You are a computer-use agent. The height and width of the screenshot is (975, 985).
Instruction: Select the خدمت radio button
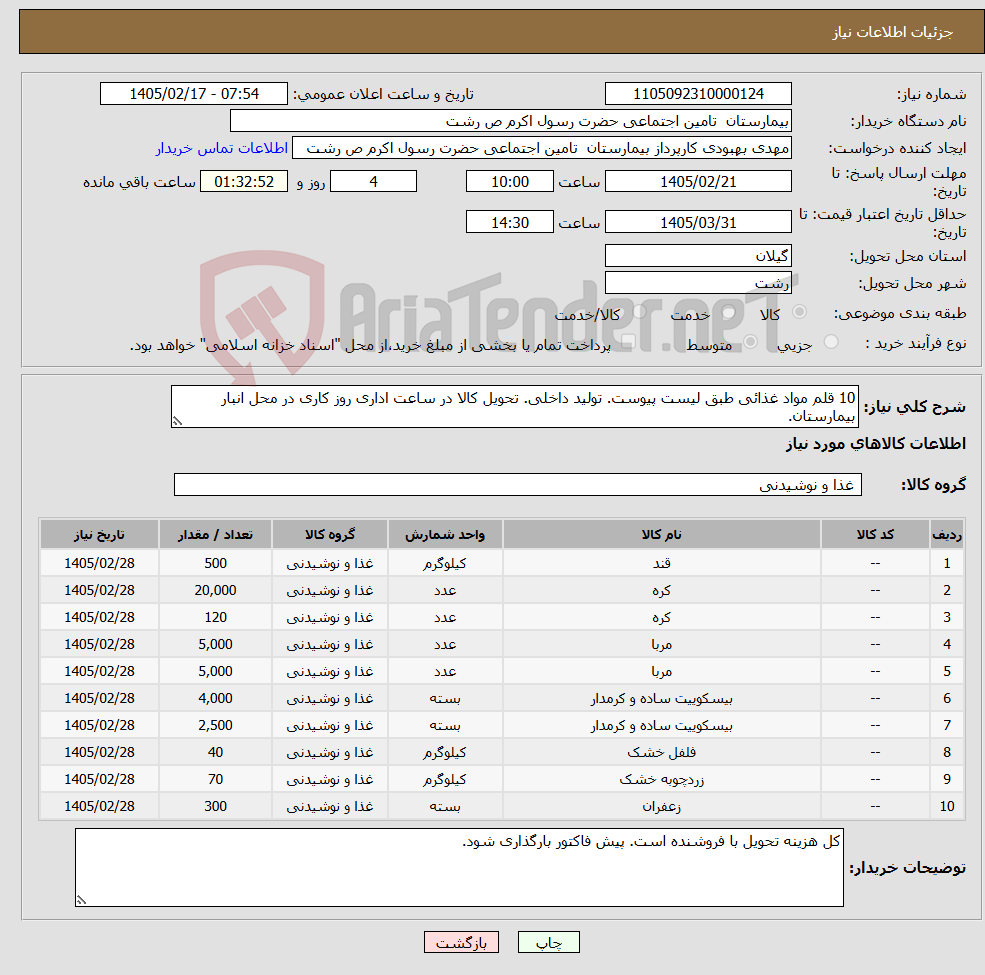pyautogui.click(x=729, y=312)
